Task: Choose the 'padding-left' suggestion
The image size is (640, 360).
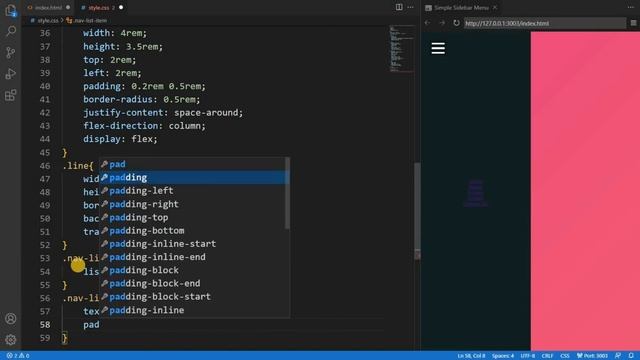Action: (x=194, y=191)
